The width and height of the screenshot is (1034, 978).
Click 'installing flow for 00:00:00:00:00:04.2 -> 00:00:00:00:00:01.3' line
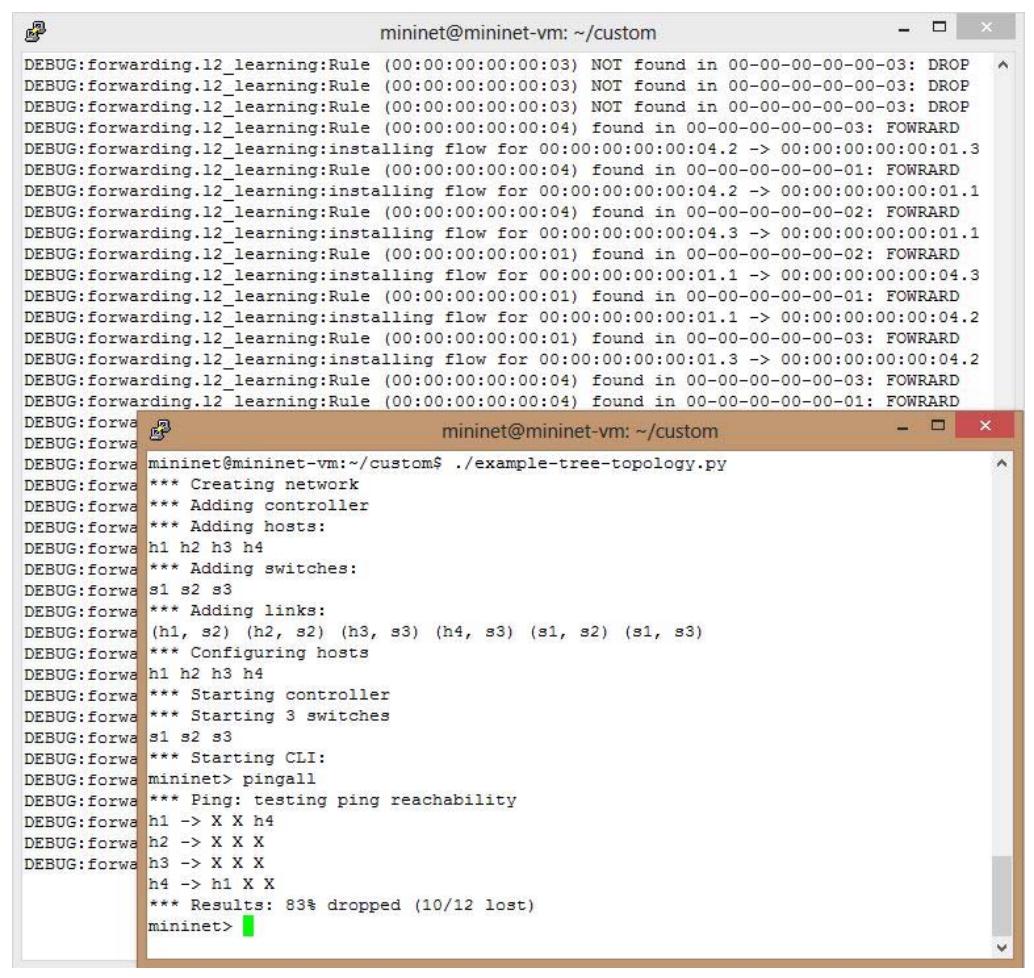pyautogui.click(x=502, y=150)
